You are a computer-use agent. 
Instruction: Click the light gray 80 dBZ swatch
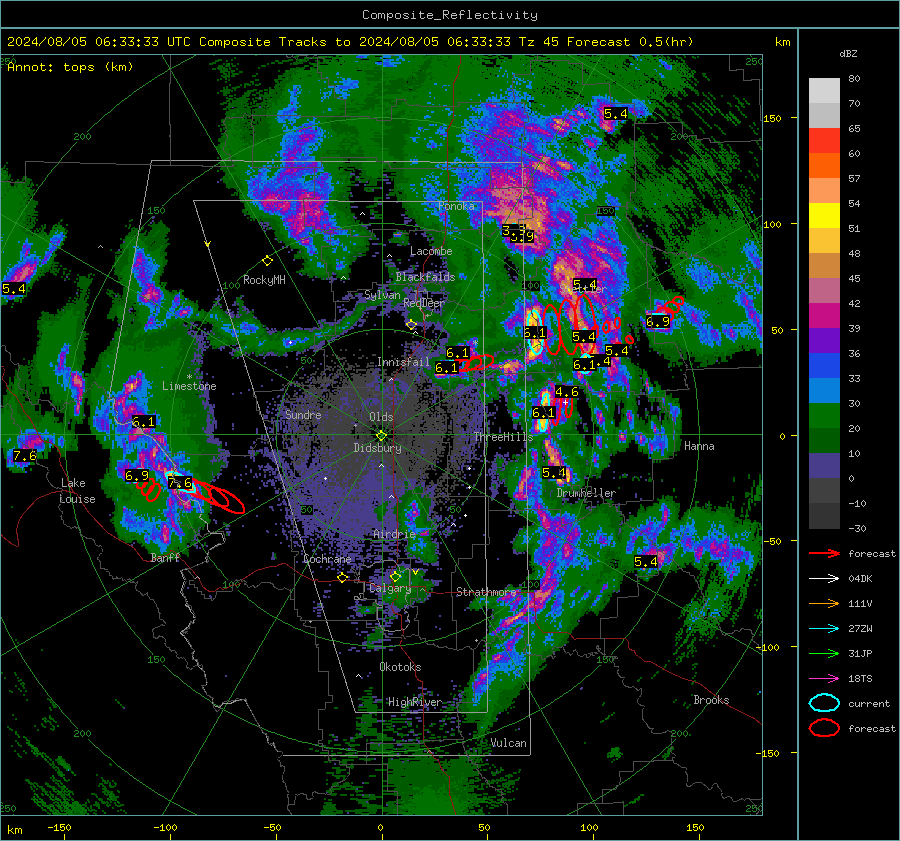point(824,90)
